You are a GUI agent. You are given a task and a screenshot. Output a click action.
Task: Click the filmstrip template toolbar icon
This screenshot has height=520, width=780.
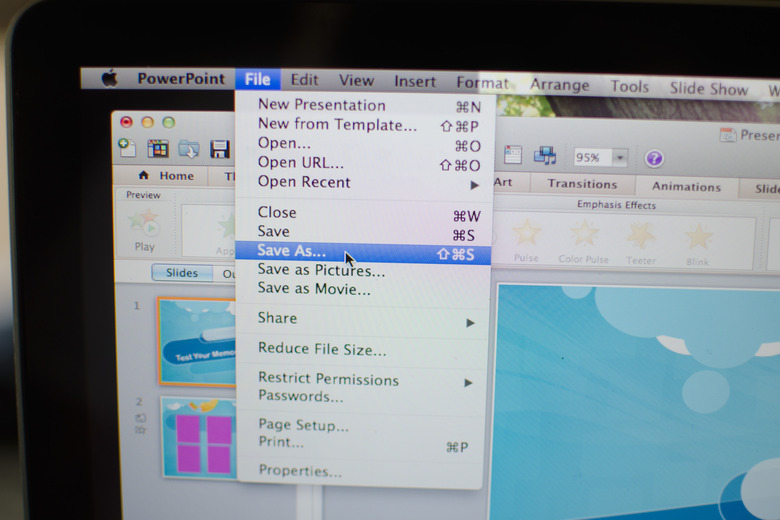(x=158, y=149)
